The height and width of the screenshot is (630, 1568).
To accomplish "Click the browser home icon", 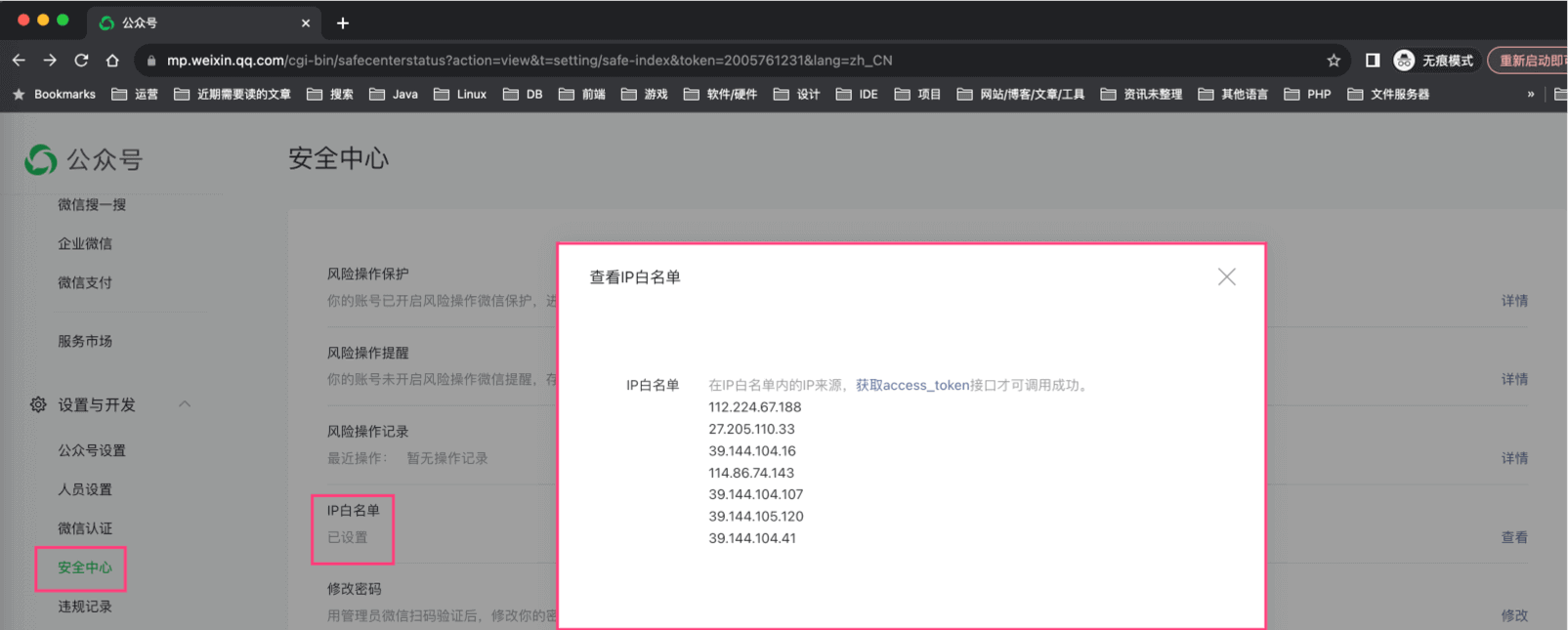I will click(x=112, y=61).
